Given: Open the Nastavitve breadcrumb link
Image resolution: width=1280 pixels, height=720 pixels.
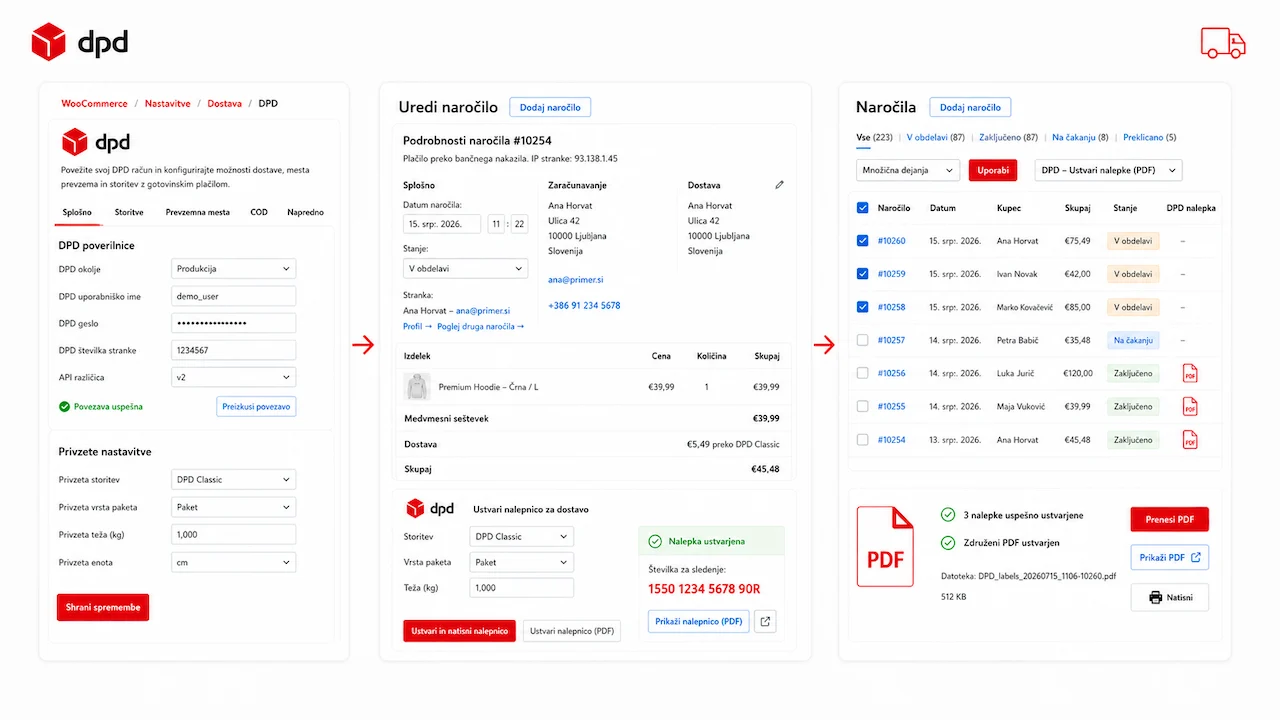Looking at the screenshot, I should coord(167,103).
